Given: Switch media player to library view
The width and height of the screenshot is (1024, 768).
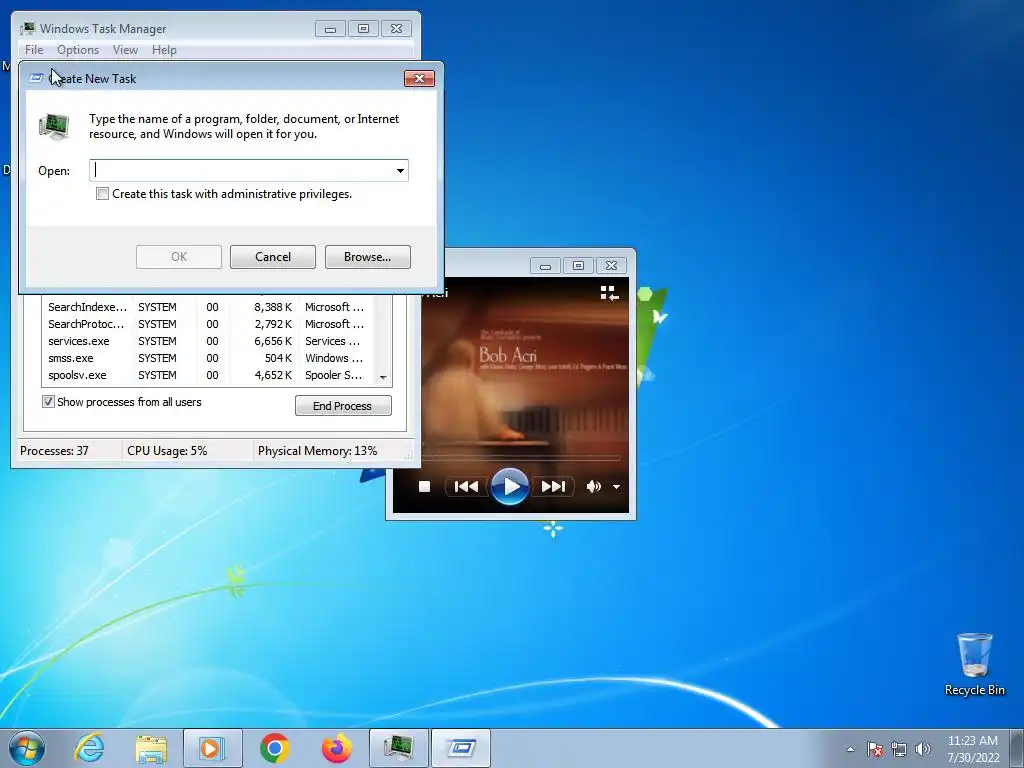Looking at the screenshot, I should (x=609, y=293).
